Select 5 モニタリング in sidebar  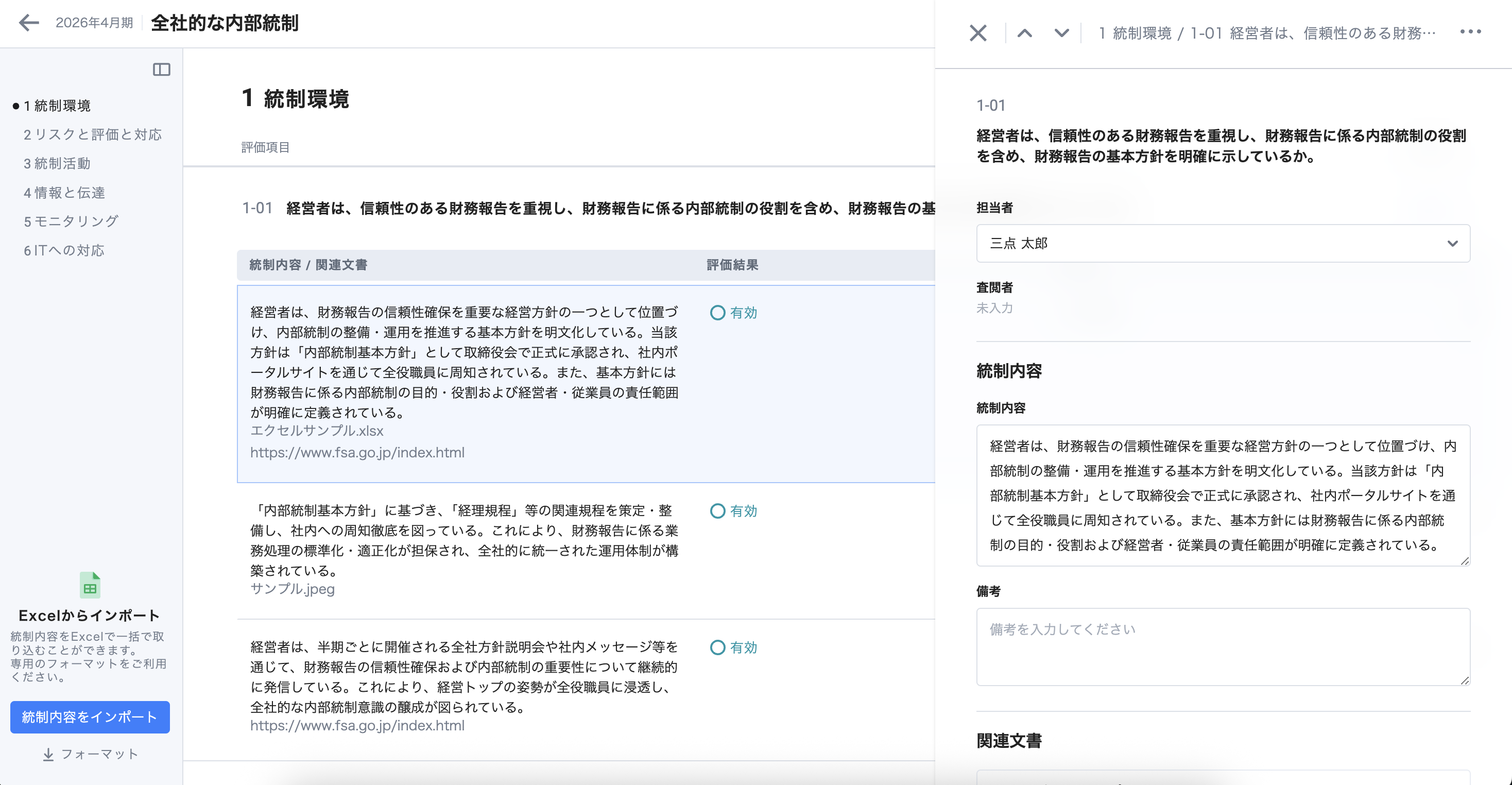71,221
